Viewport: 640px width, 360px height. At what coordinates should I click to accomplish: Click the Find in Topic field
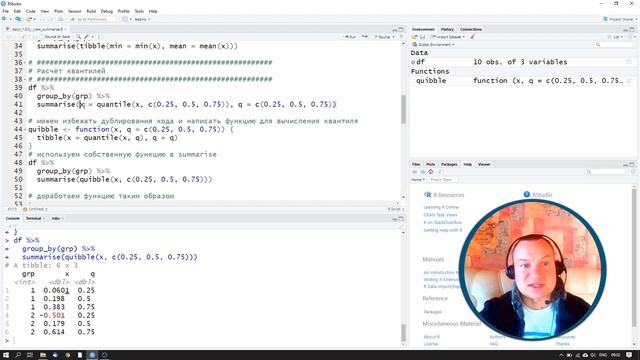tap(442, 180)
